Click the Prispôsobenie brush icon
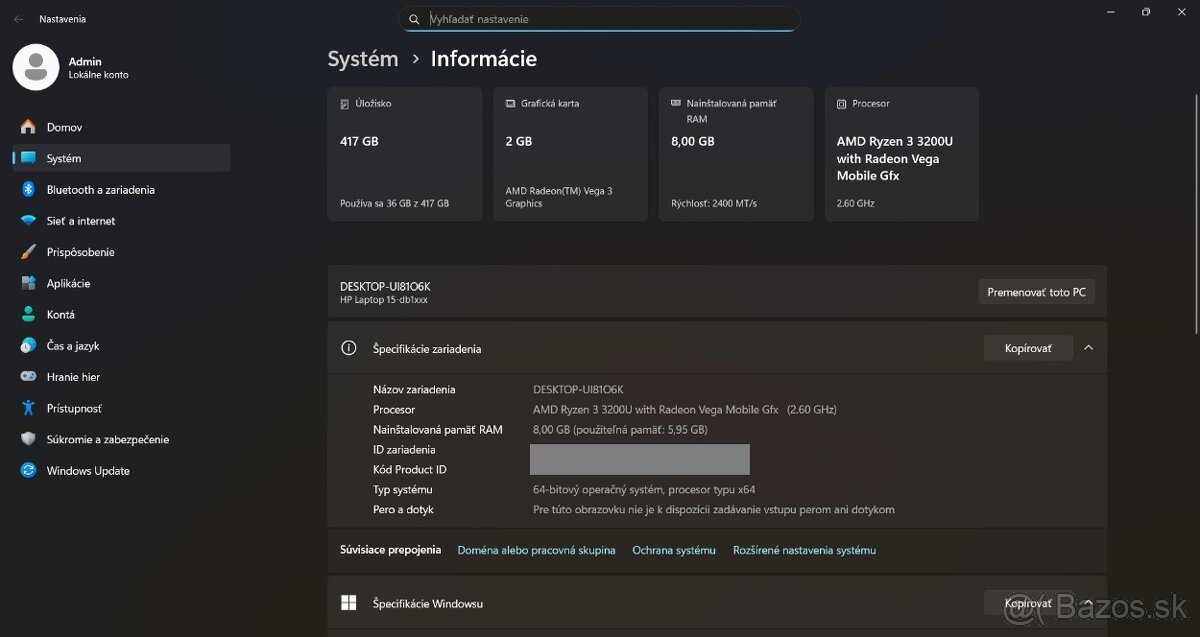This screenshot has width=1200, height=637. click(x=28, y=252)
